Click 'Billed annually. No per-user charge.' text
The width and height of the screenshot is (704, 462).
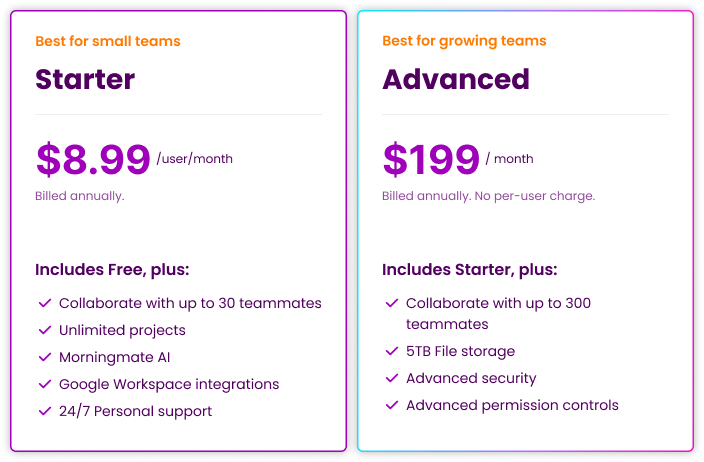coord(488,196)
